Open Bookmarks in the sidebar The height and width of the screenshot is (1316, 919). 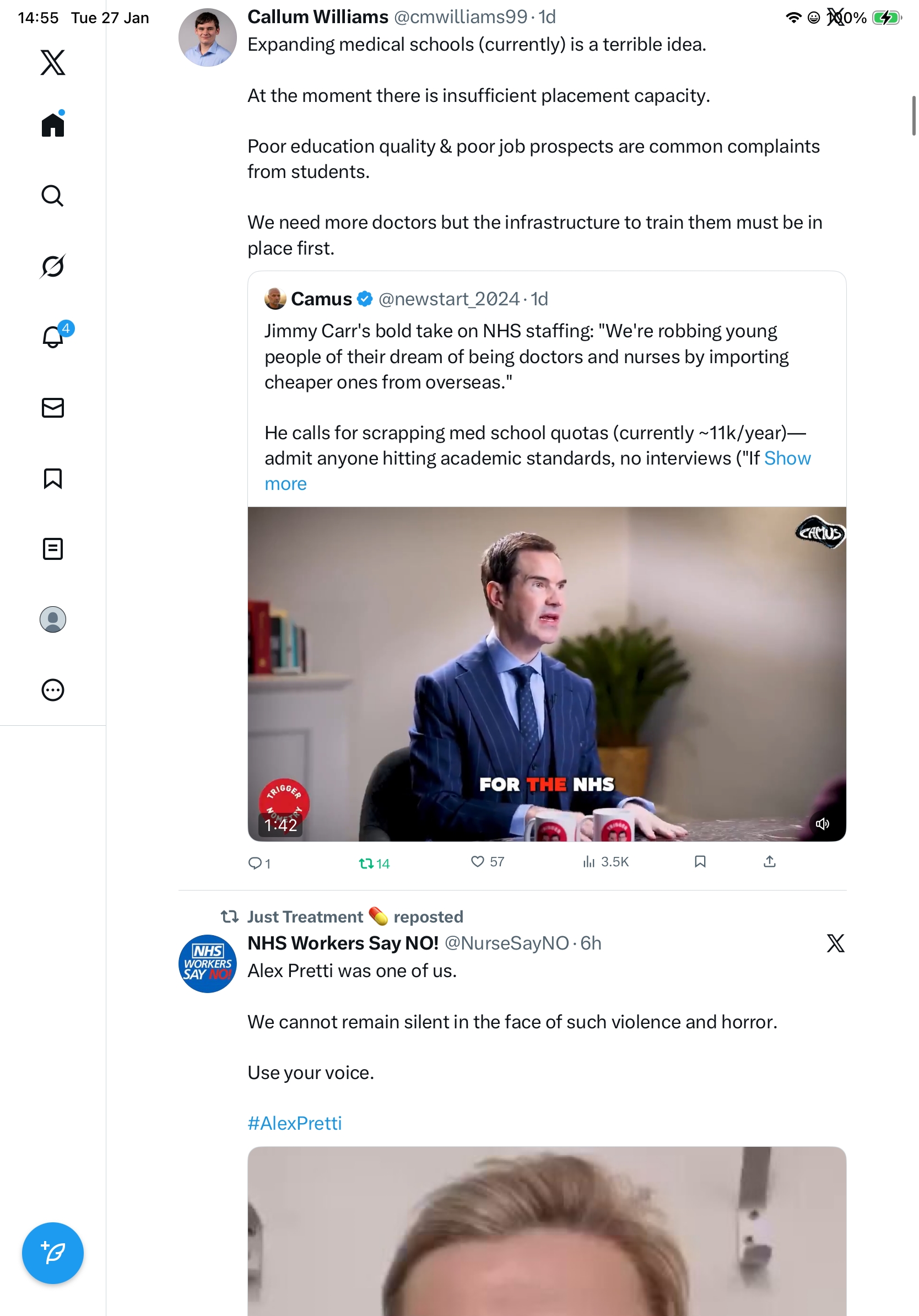53,478
